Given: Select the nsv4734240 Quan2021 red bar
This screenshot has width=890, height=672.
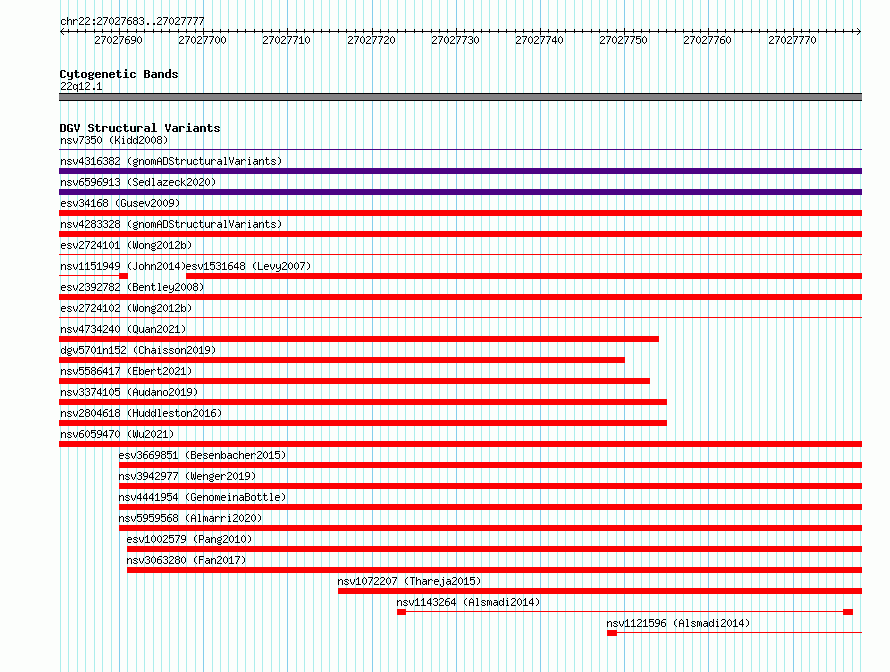Looking at the screenshot, I should (x=359, y=339).
